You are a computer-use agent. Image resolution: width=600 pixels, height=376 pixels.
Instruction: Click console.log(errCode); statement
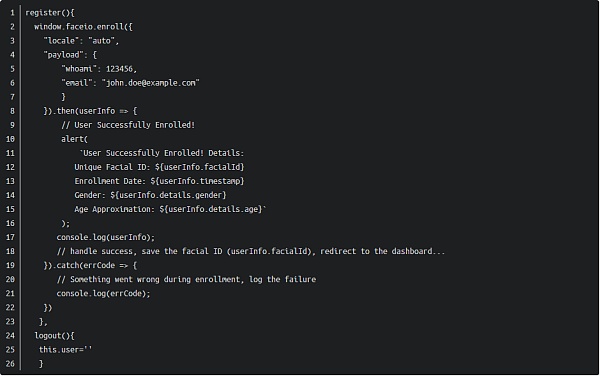103,294
